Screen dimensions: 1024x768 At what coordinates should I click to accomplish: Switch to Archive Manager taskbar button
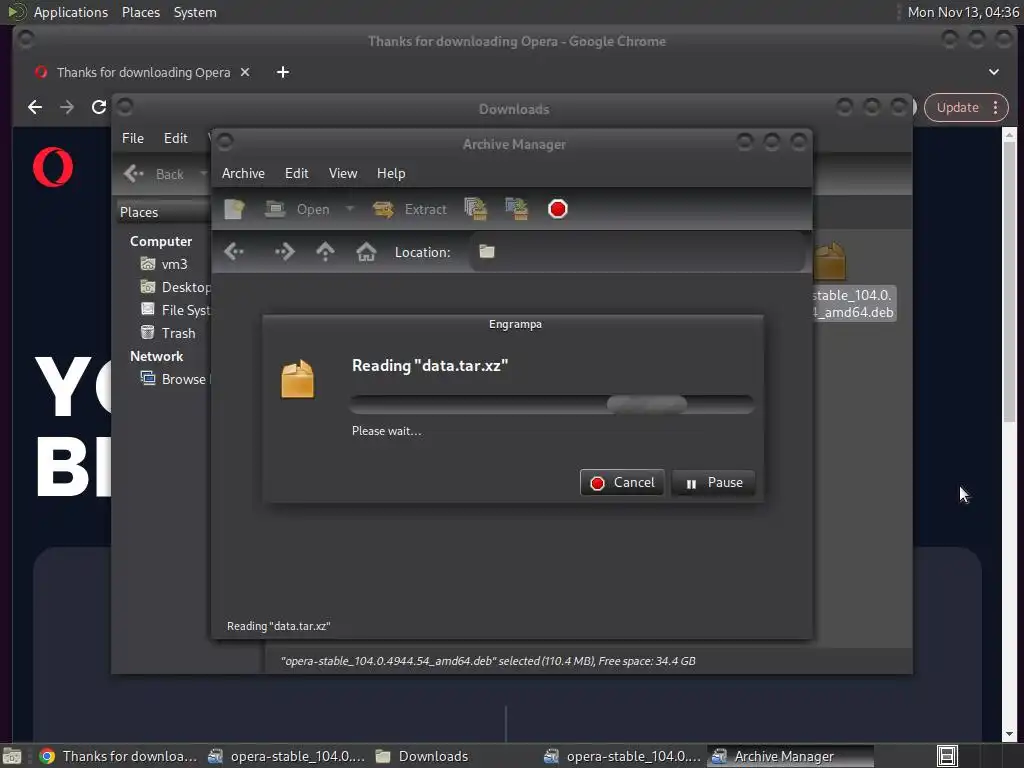point(790,756)
